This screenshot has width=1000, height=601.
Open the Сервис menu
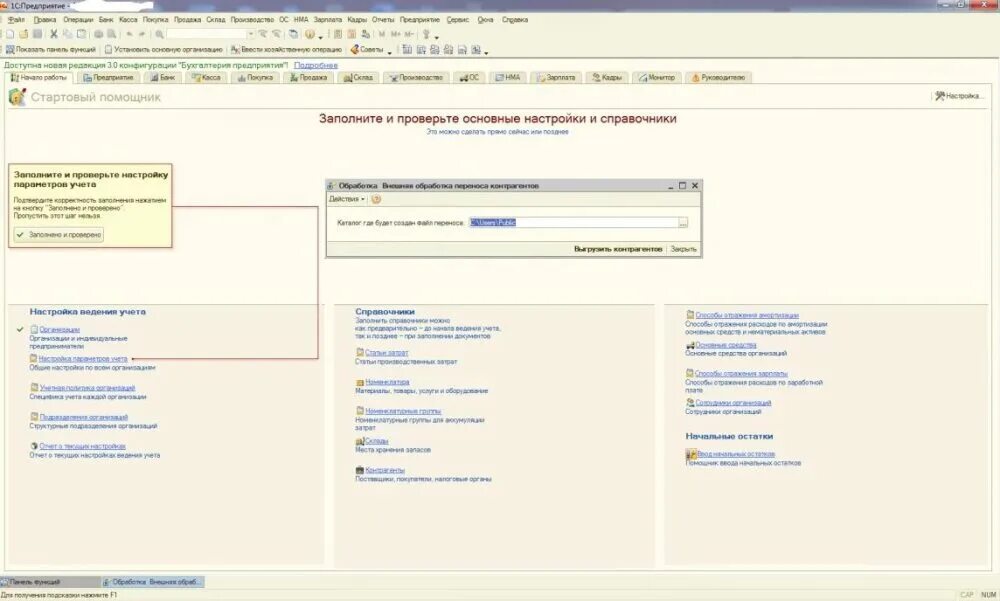[x=457, y=20]
